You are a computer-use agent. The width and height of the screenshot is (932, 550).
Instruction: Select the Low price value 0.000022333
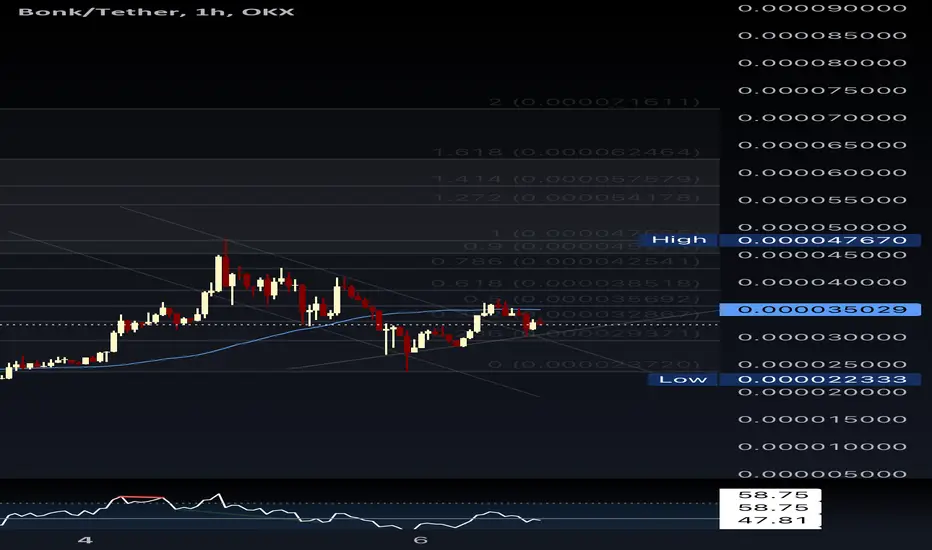pos(820,379)
